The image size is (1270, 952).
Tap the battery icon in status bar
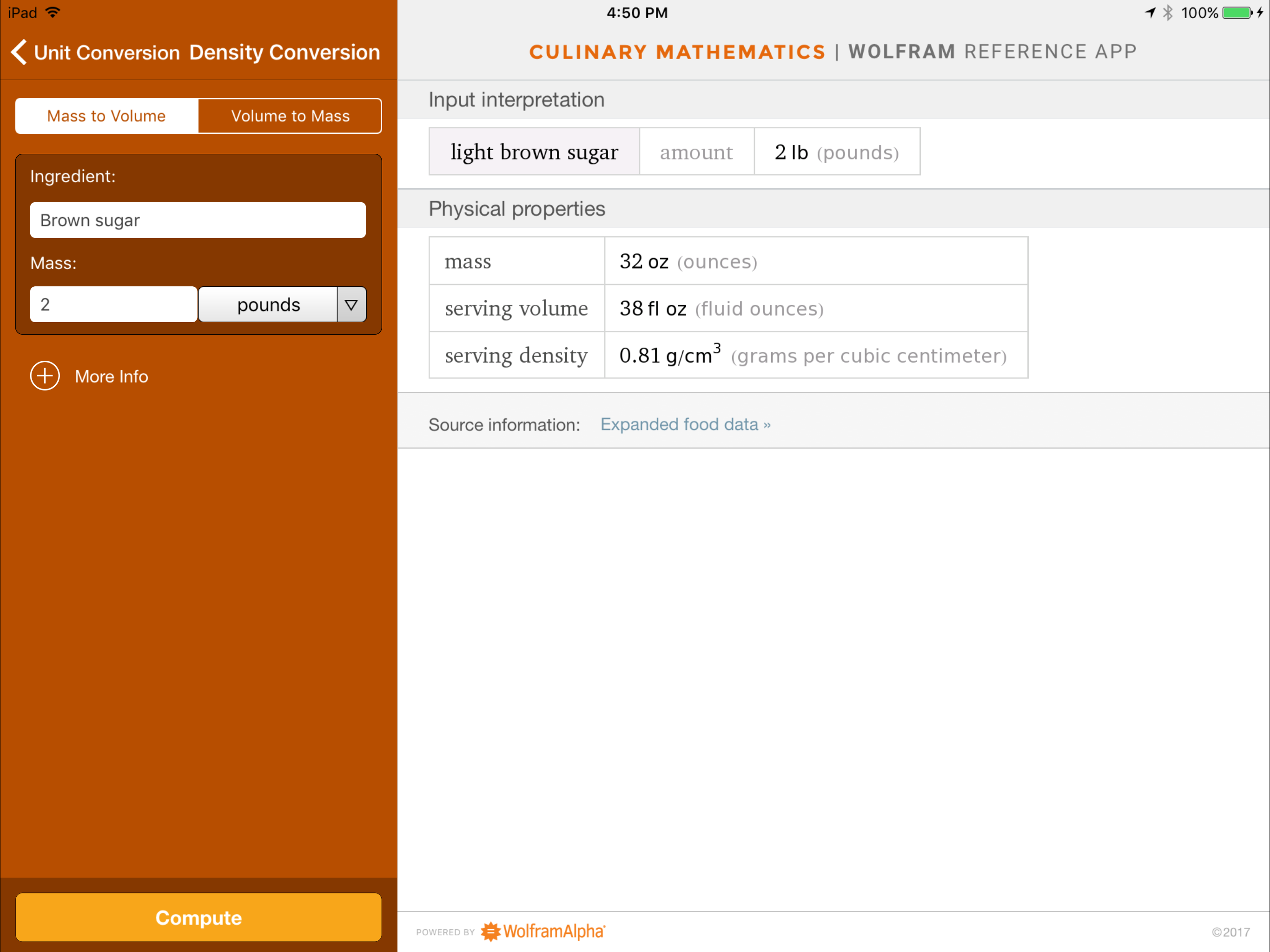pyautogui.click(x=1237, y=13)
